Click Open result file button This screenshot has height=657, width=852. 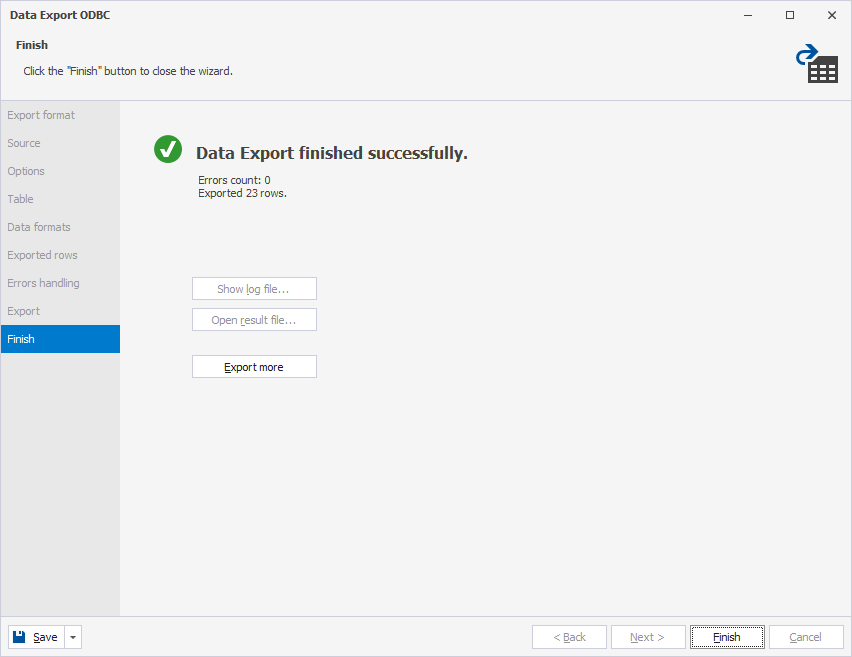pyautogui.click(x=254, y=320)
